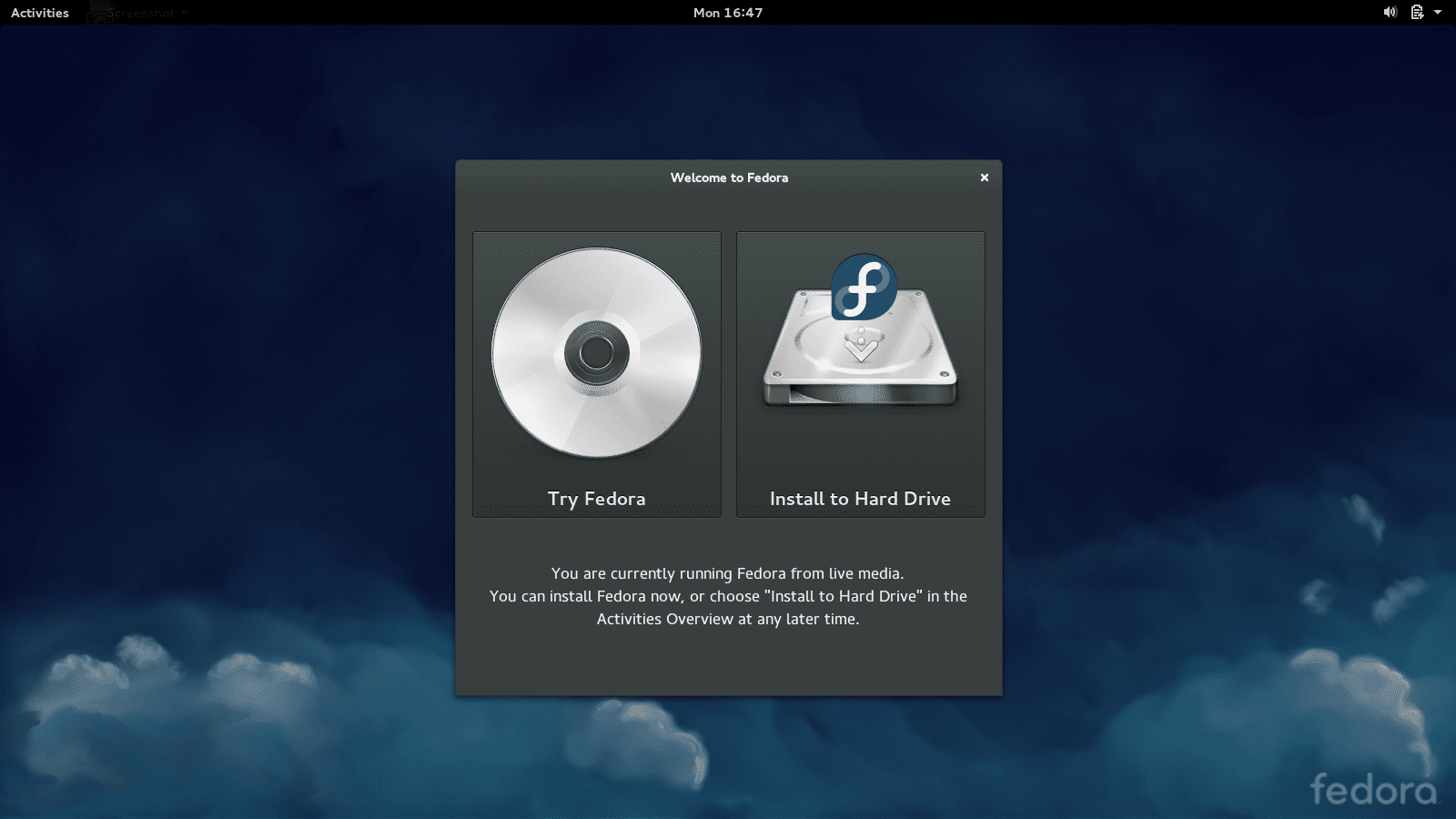Click the center hub of the CD
Image resolution: width=1456 pixels, height=819 pixels.
pyautogui.click(x=596, y=352)
